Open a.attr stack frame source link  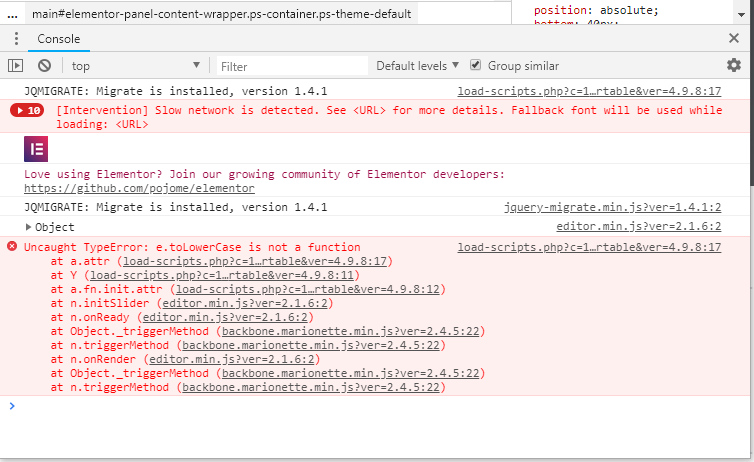point(255,261)
